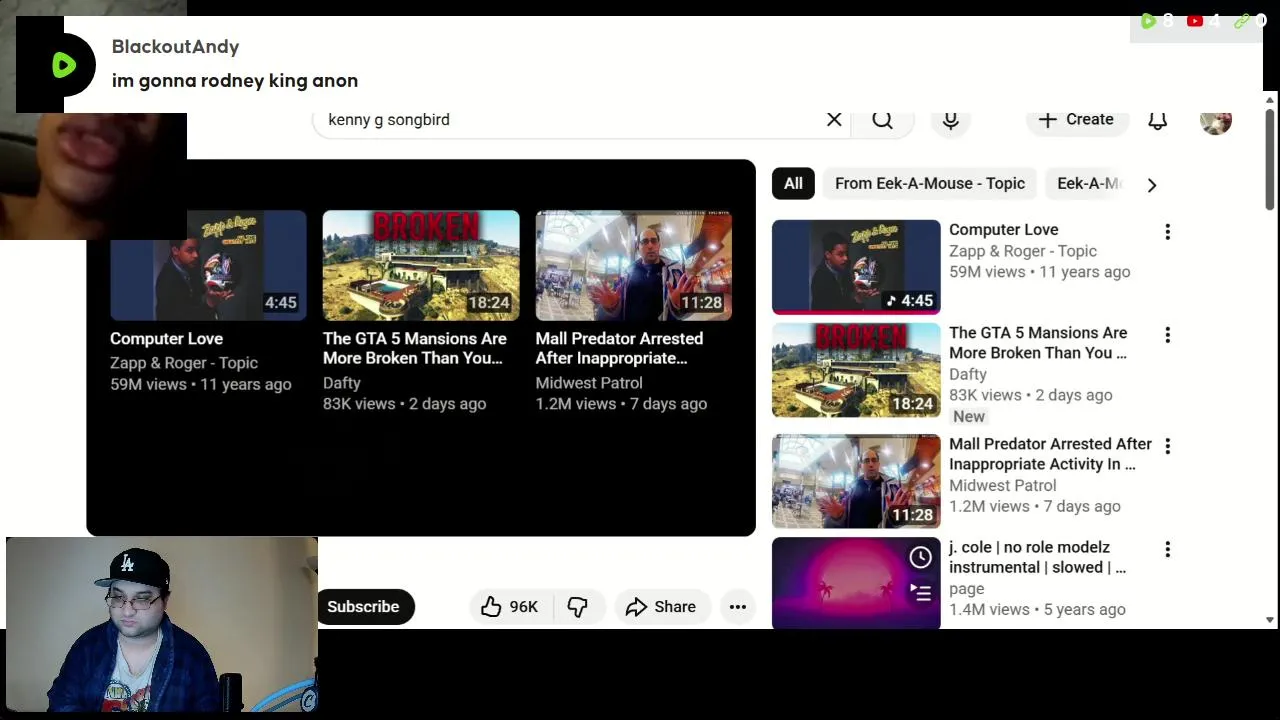Show more filter chips with right chevron
The image size is (1280, 720).
(1152, 184)
